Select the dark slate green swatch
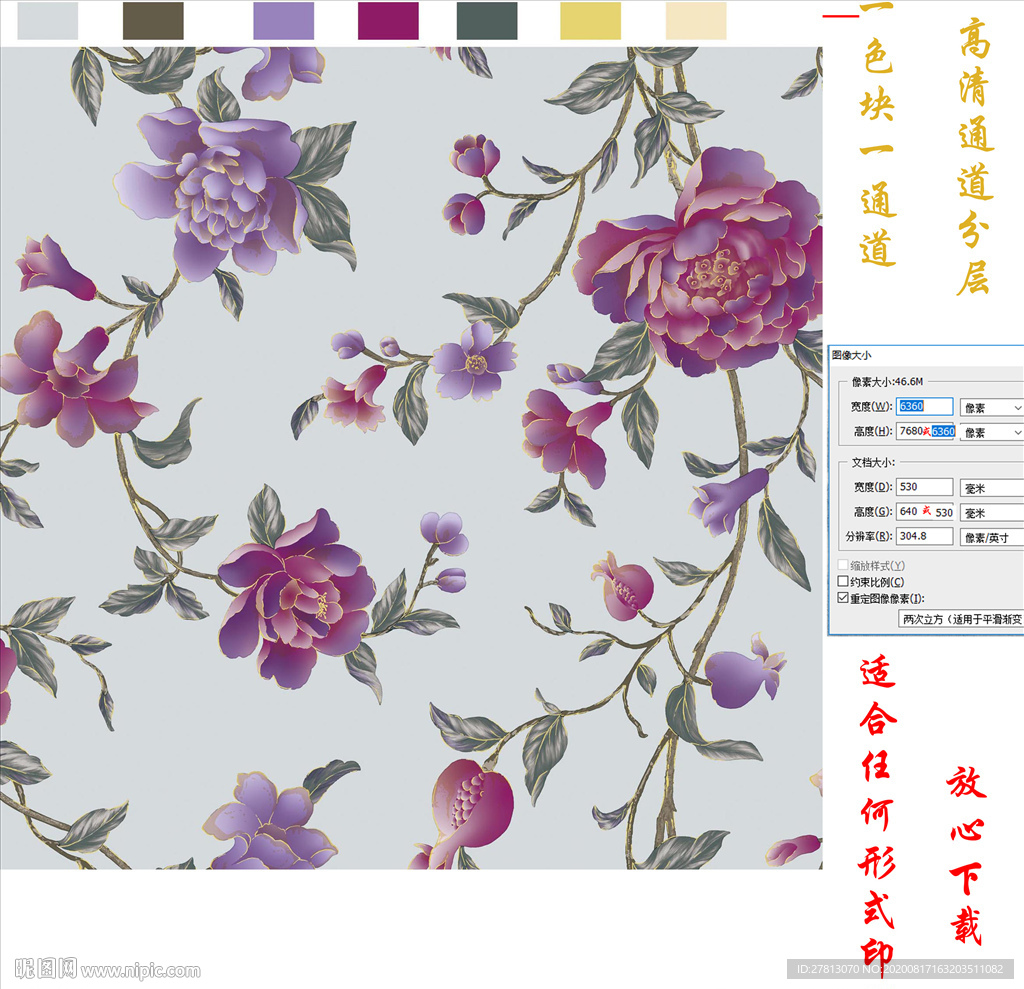Screen dimensions: 1024x989 click(487, 20)
